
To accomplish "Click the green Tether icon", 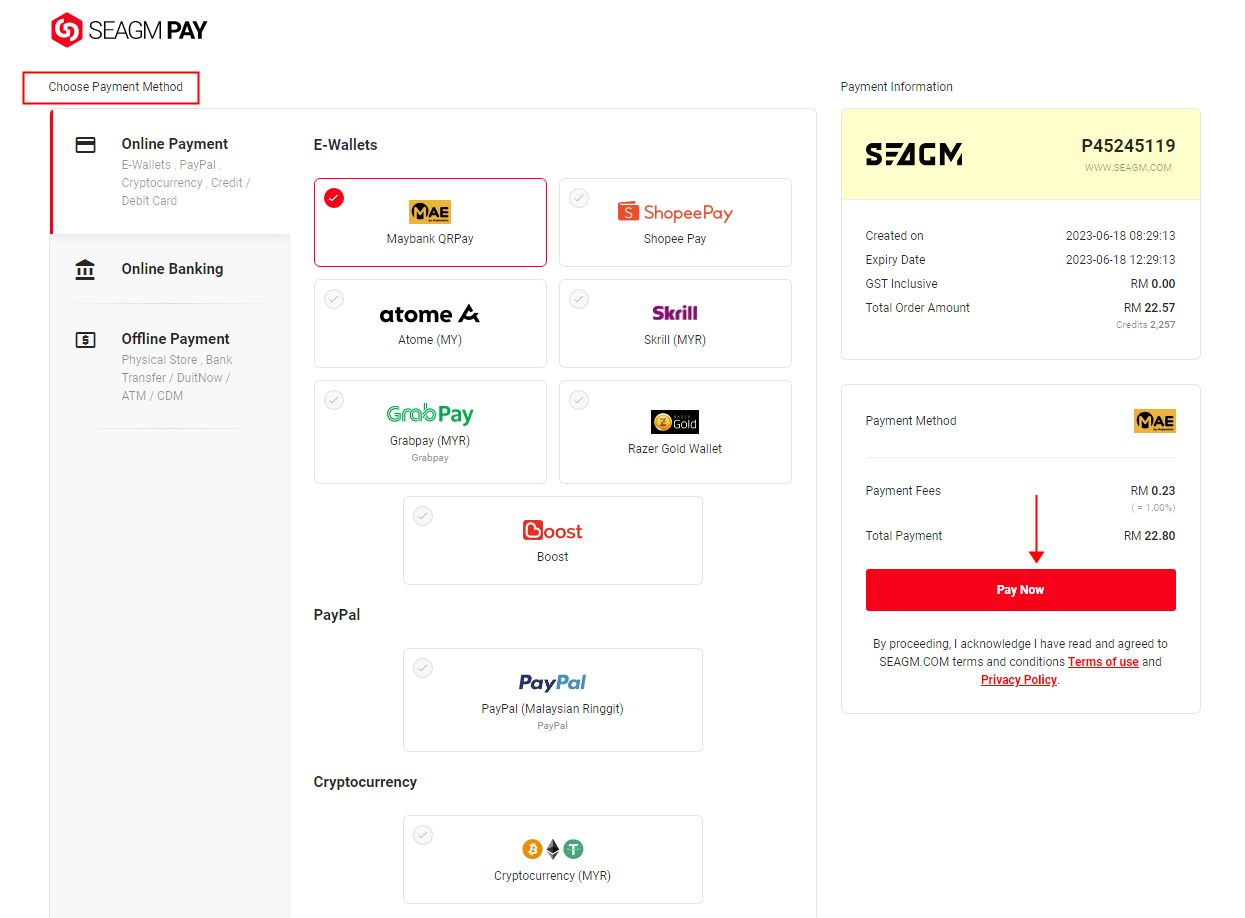I will click(573, 849).
